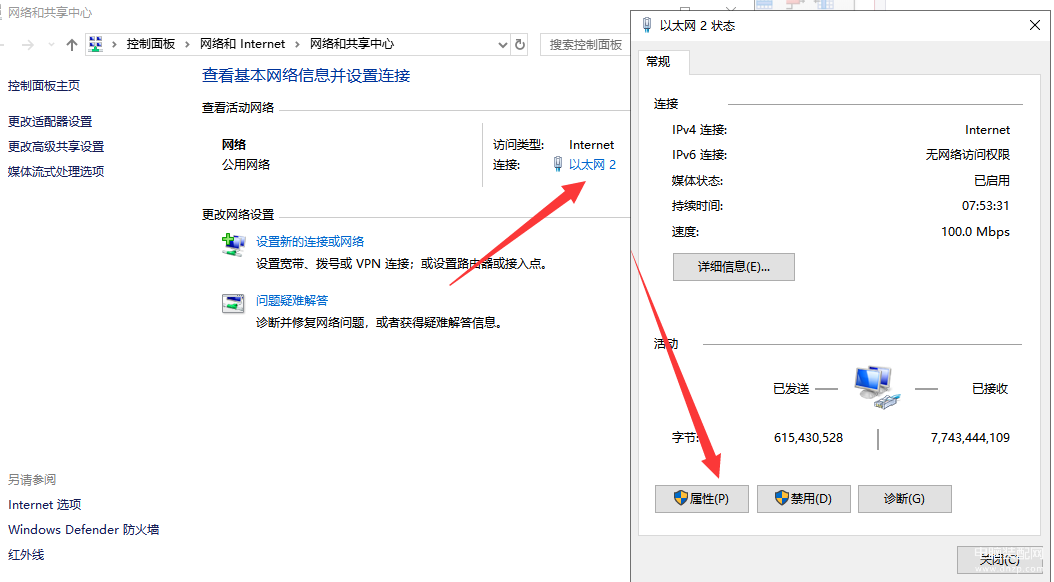Open Internet 选项 link
Viewport: 1054px width, 582px height.
(44, 505)
